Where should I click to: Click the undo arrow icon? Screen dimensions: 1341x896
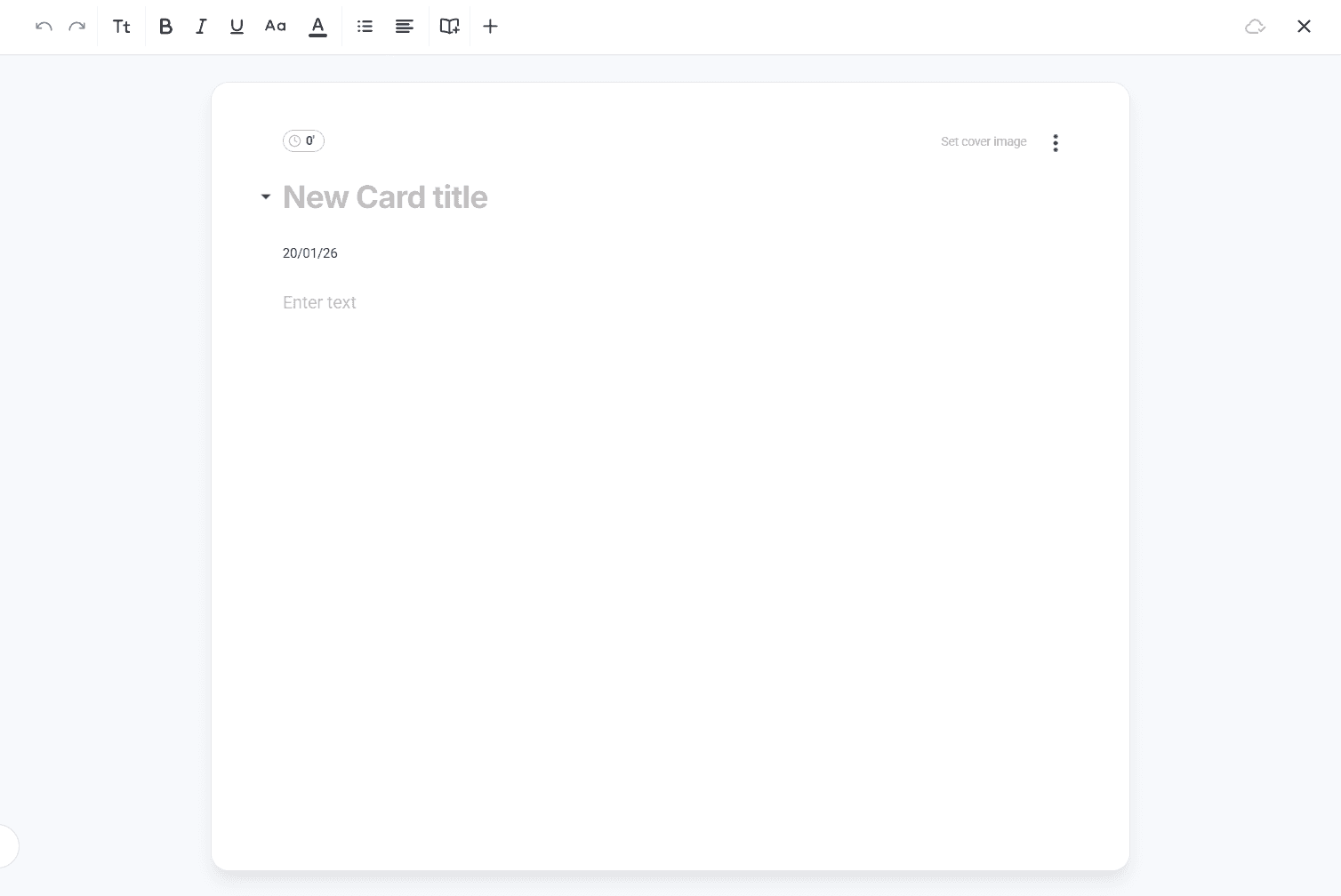point(44,27)
